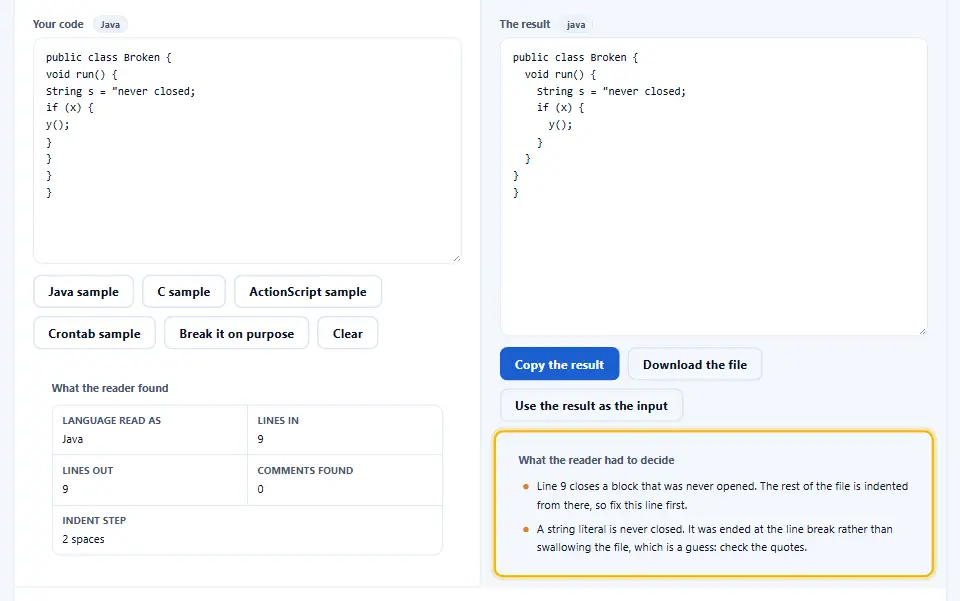Screen dimensions: 960x601
Task: Click the Break it on purpose button
Action: [236, 334]
